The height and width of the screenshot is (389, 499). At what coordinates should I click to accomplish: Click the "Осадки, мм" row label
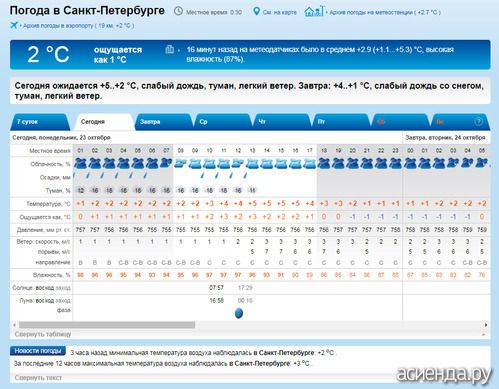click(55, 177)
